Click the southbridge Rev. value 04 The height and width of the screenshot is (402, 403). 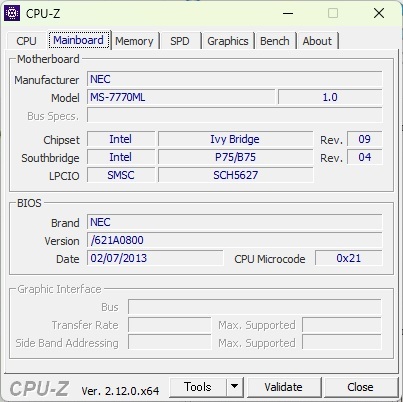[365, 157]
